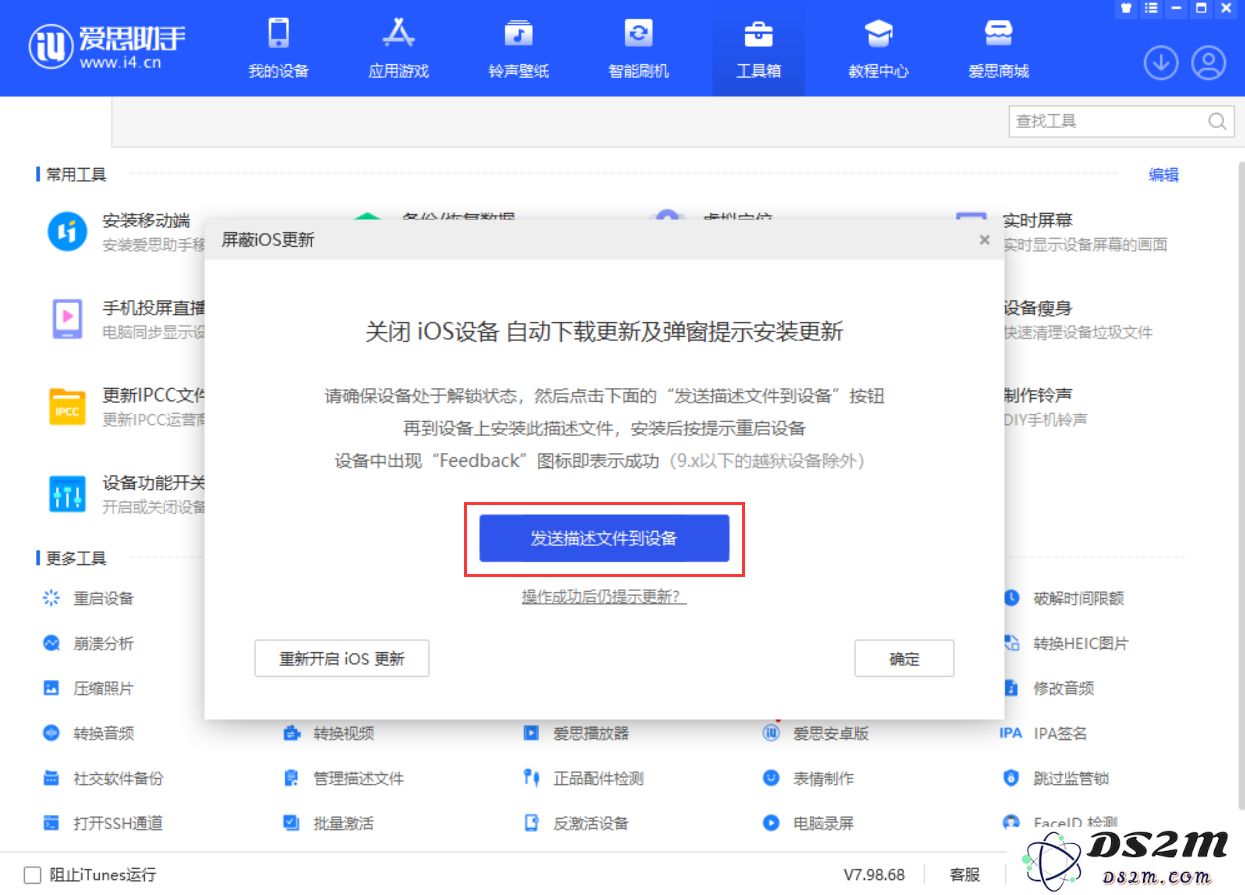This screenshot has height=895, width=1245.
Task: Click the 重新开启 iOS 更新 button
Action: click(342, 659)
